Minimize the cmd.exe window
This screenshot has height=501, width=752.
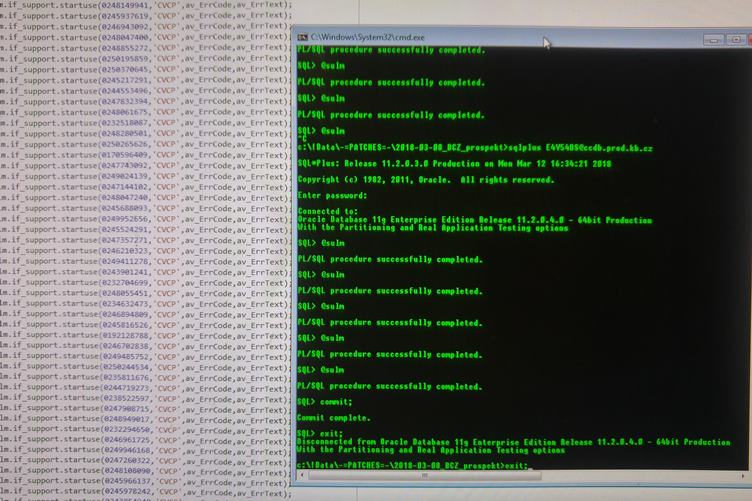tap(714, 40)
